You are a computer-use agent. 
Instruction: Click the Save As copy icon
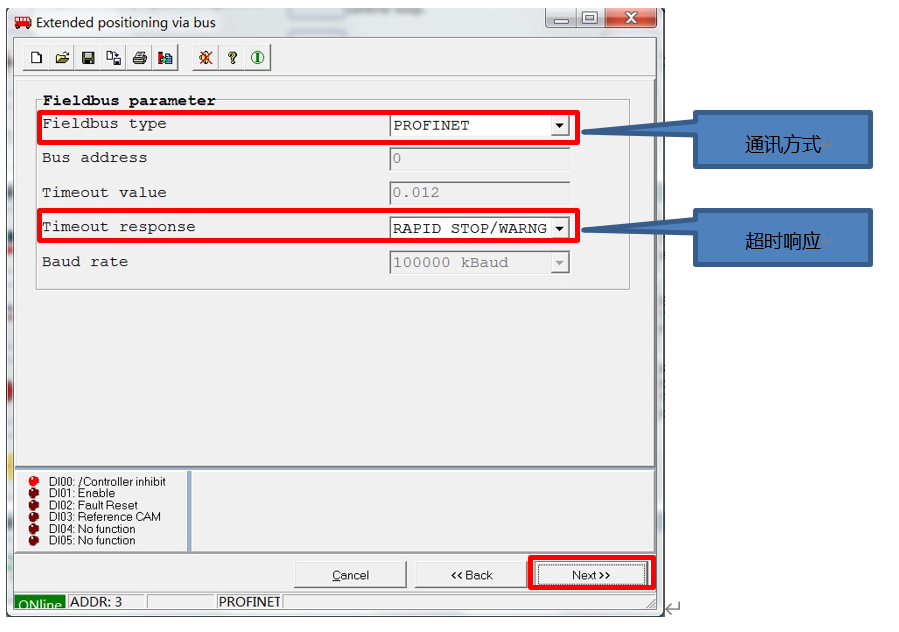114,58
